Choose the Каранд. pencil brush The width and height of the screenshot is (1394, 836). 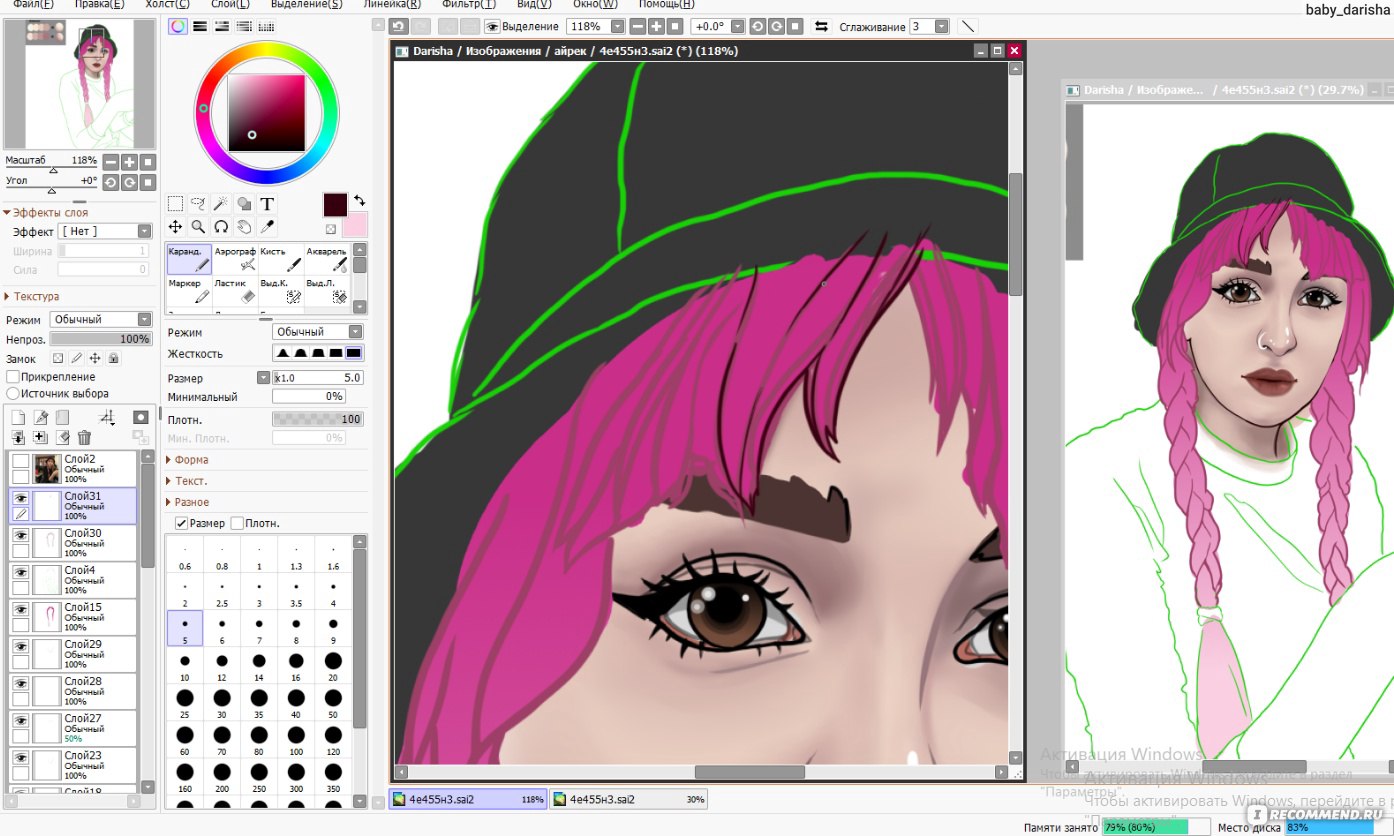(189, 259)
